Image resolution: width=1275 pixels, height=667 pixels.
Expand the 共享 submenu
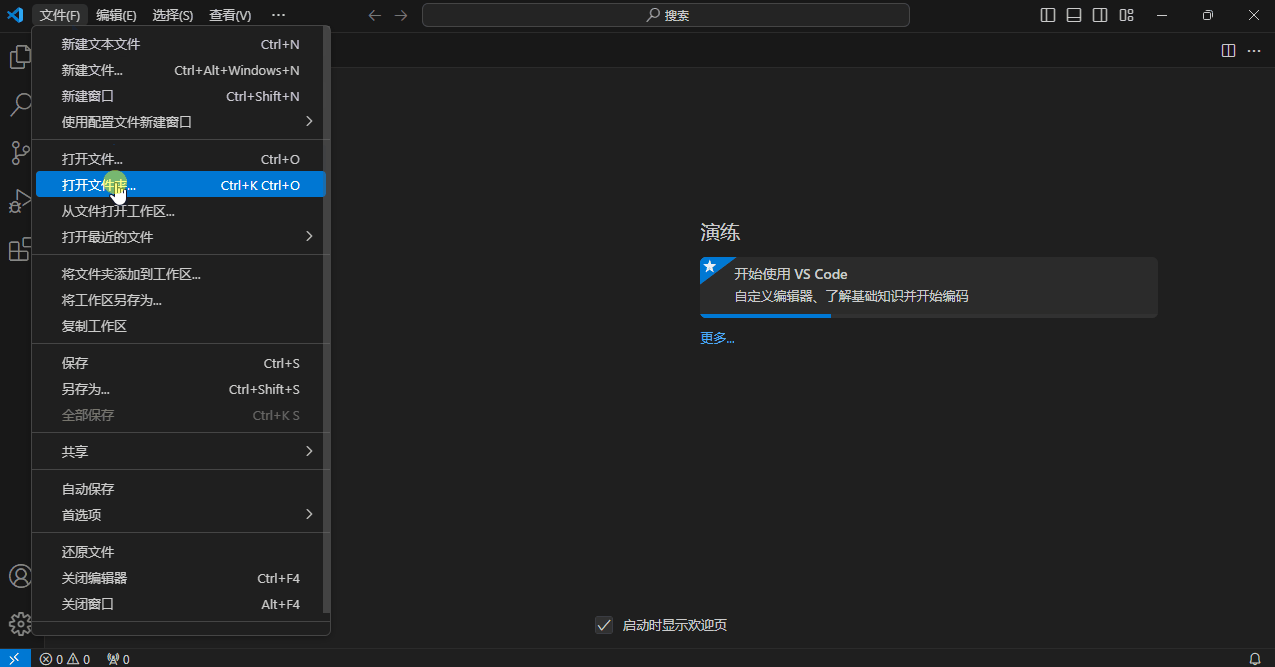178,451
